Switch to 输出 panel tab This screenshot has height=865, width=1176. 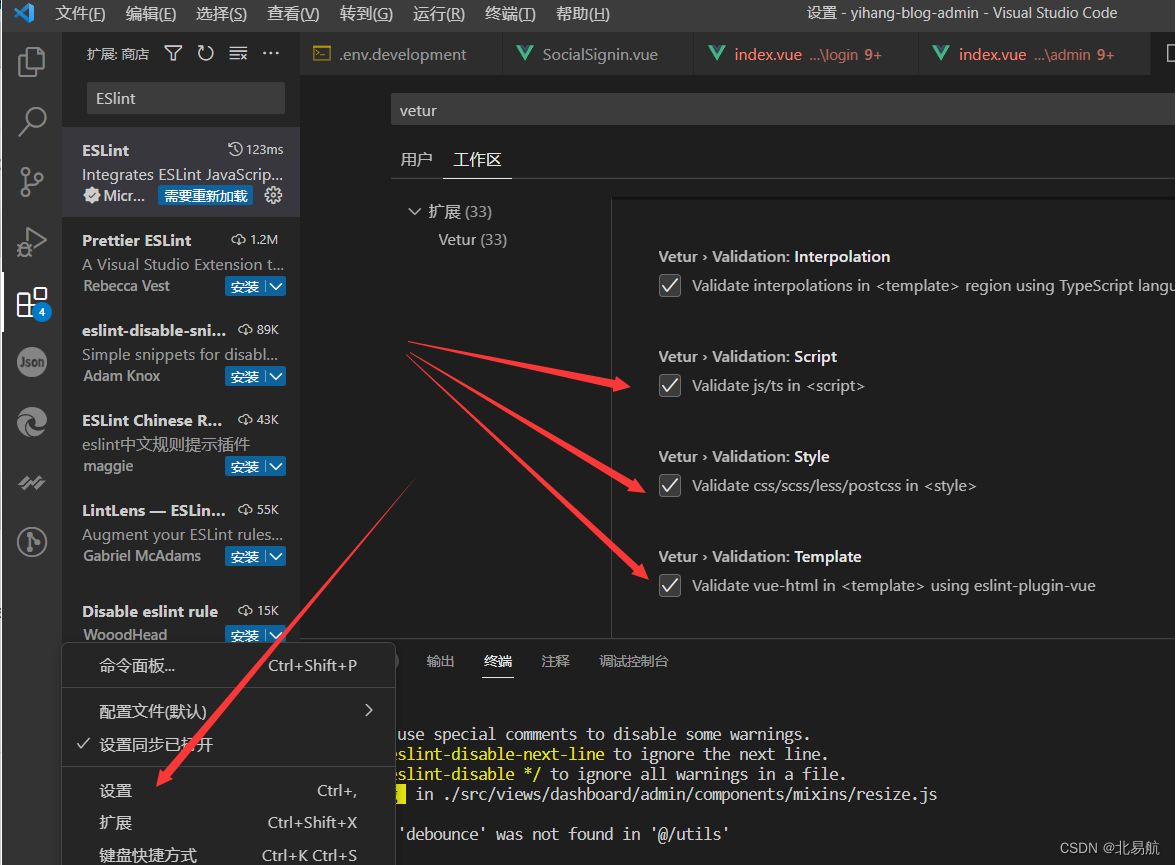(x=440, y=661)
